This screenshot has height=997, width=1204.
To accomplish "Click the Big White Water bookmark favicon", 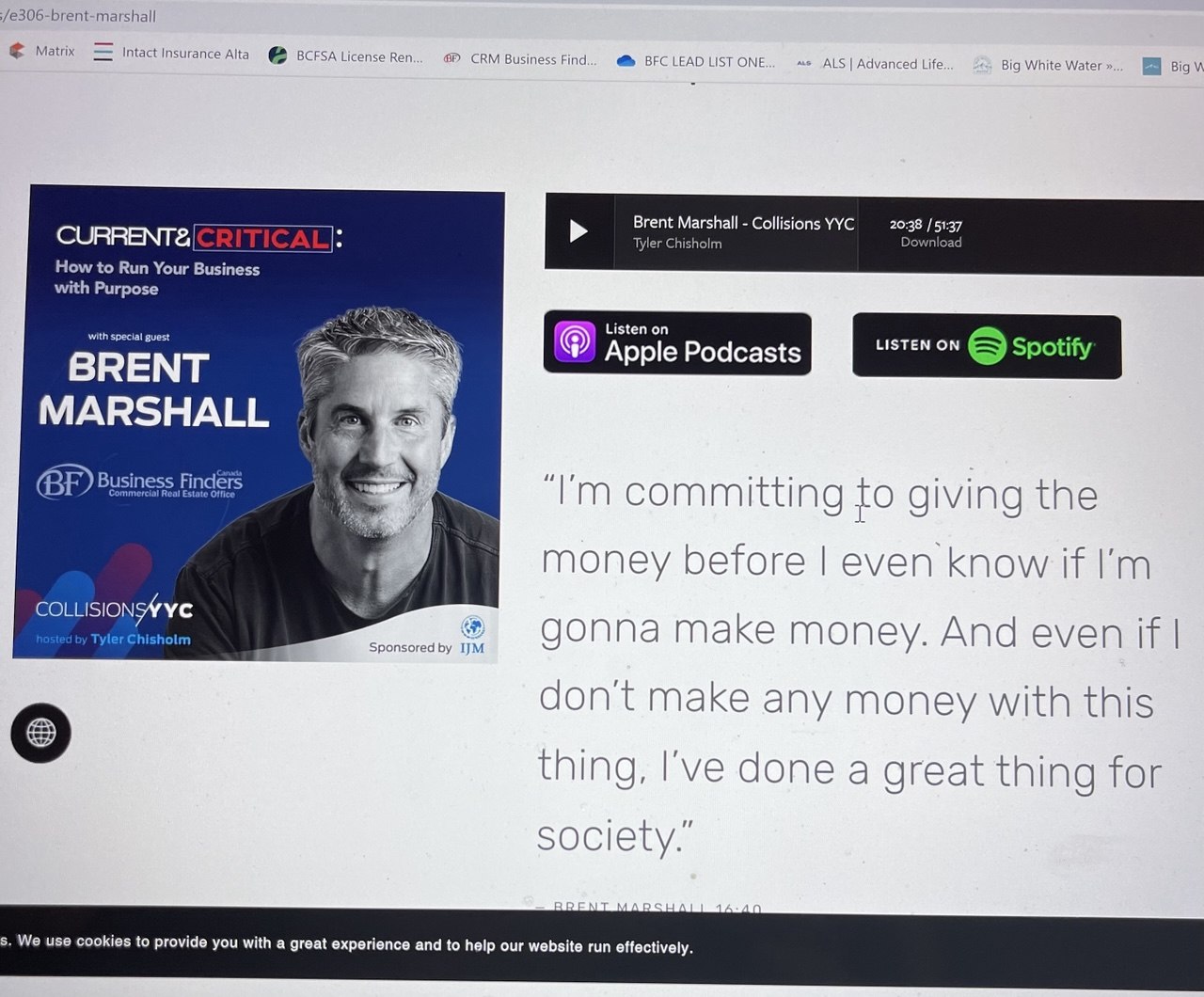I will (x=982, y=65).
